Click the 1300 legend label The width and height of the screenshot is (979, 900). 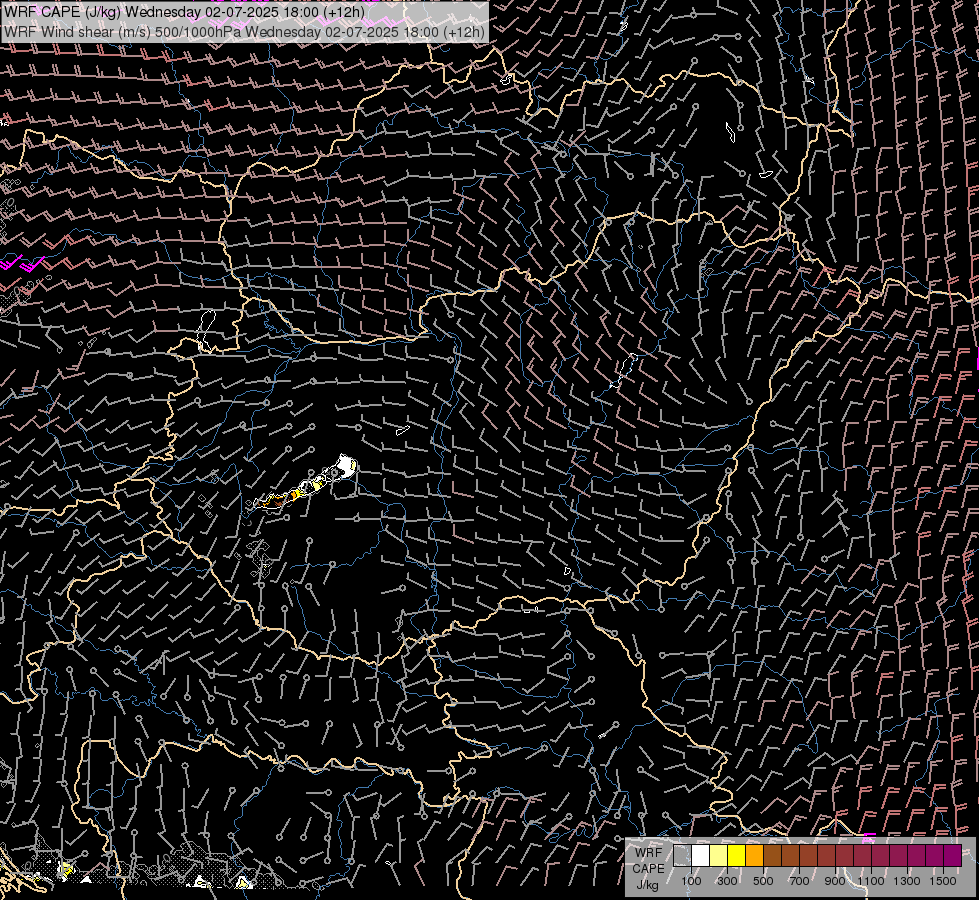coord(907,881)
